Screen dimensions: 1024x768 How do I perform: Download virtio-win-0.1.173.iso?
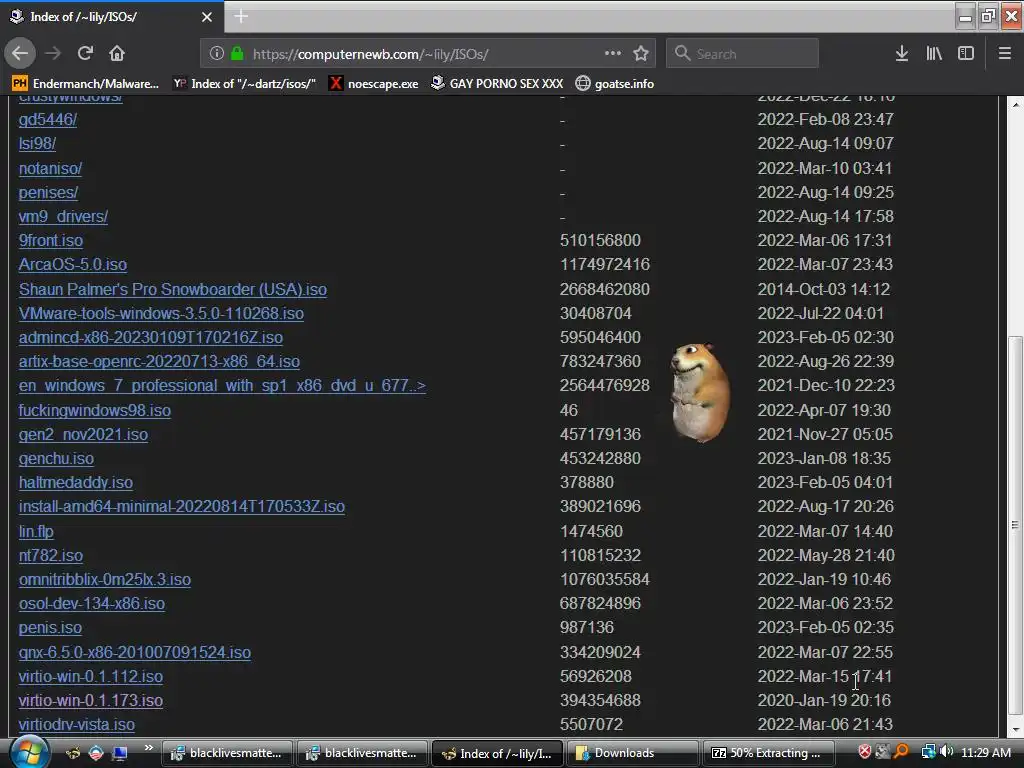[x=91, y=701]
